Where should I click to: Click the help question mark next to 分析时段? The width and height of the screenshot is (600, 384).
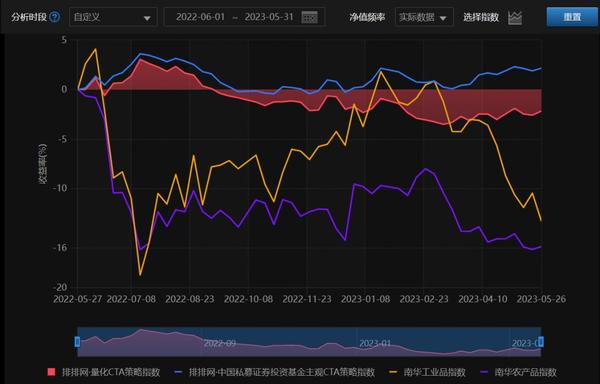(x=55, y=17)
